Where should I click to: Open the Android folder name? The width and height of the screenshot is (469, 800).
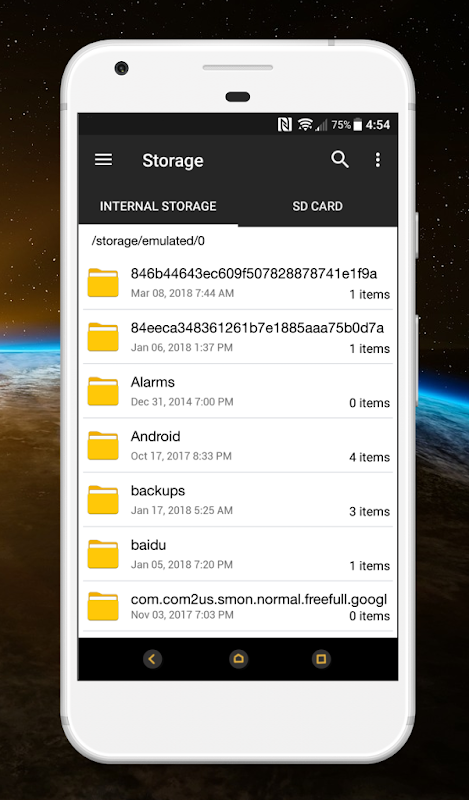coord(156,436)
